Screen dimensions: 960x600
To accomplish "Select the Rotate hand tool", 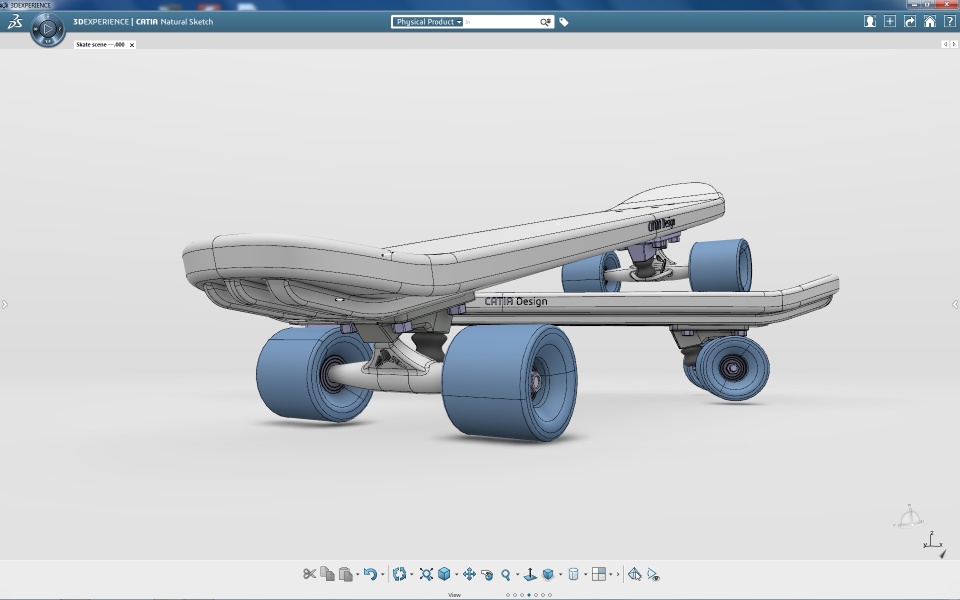I will (x=487, y=574).
